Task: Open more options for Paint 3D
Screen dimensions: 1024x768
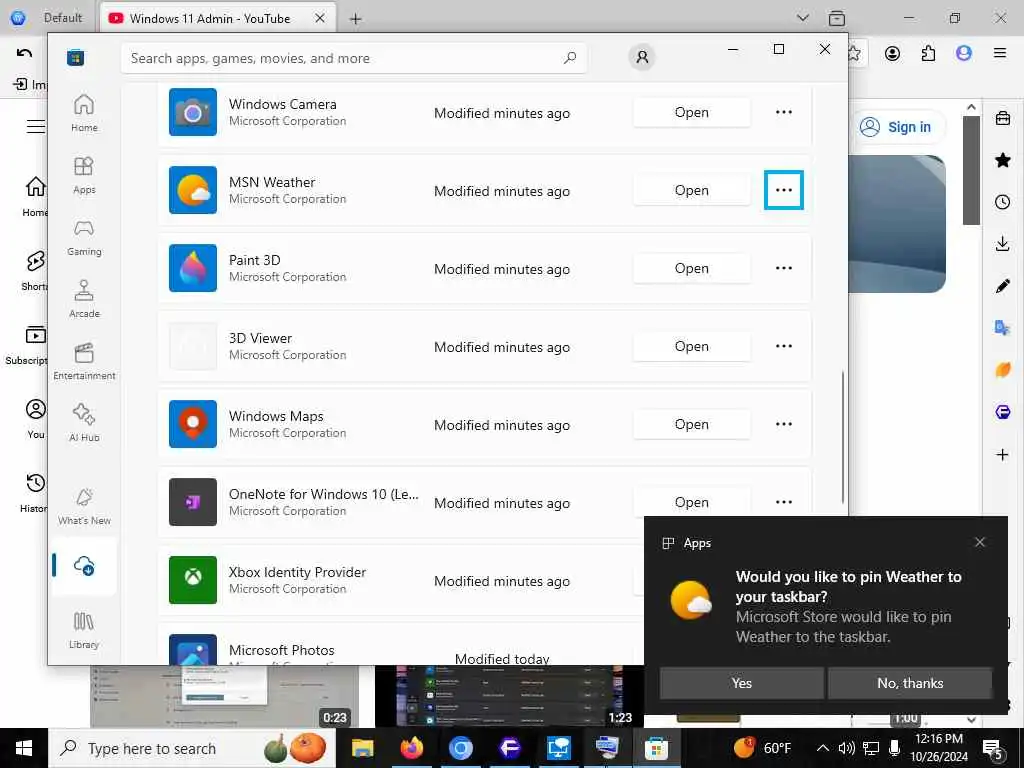Action: pyautogui.click(x=784, y=268)
